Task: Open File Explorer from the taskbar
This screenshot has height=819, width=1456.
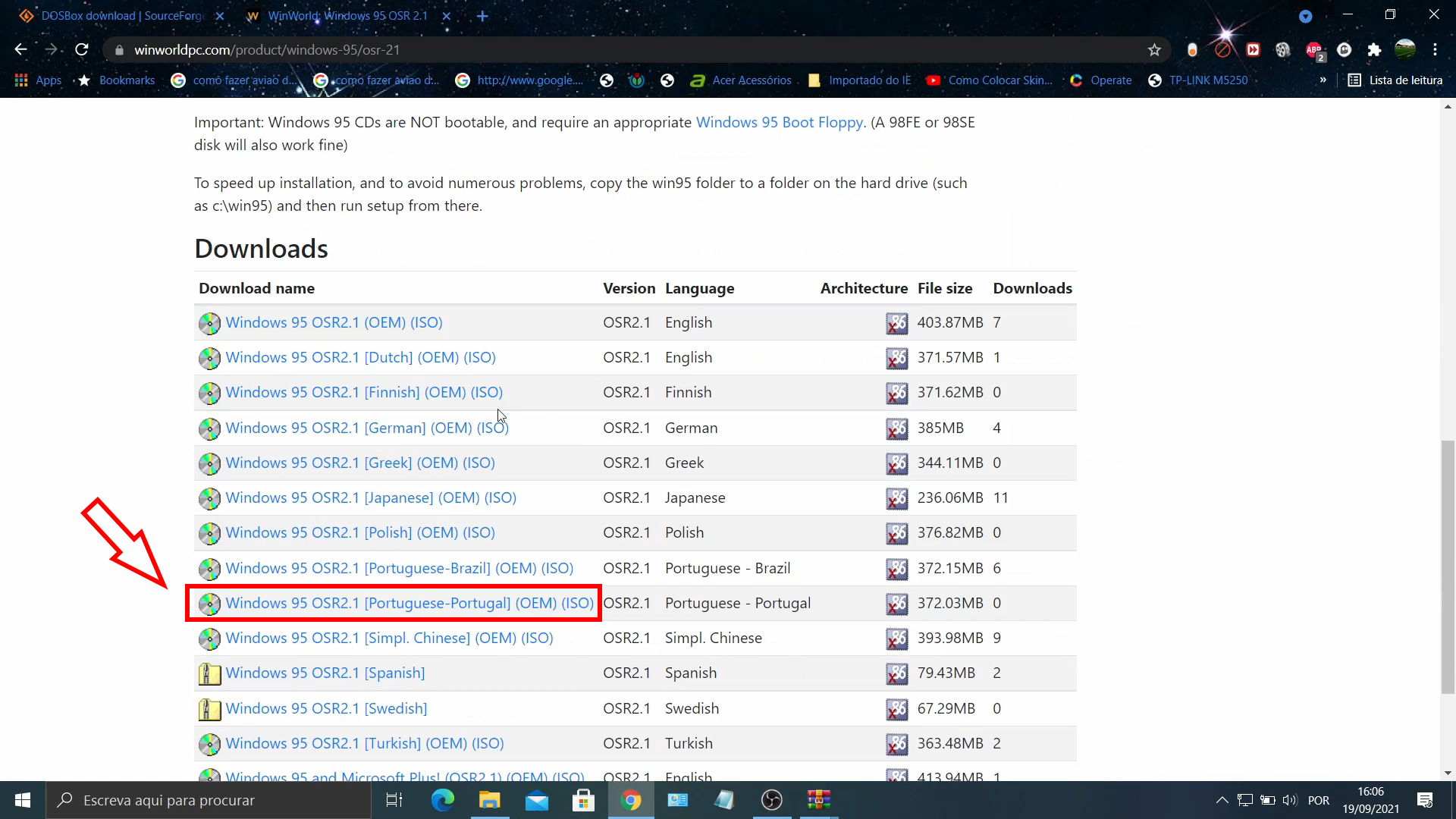Action: tap(489, 800)
